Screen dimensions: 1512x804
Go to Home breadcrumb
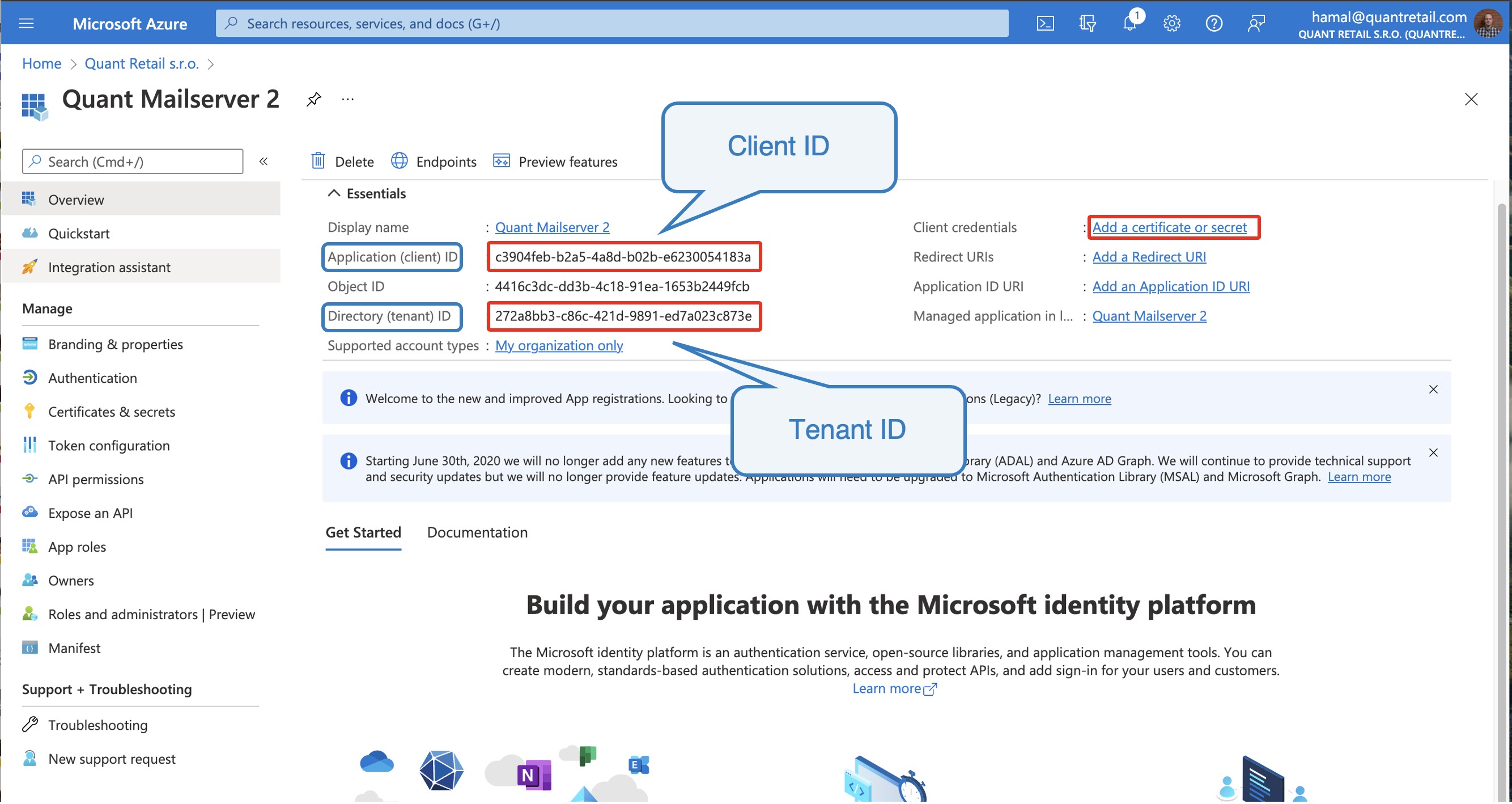coord(42,64)
